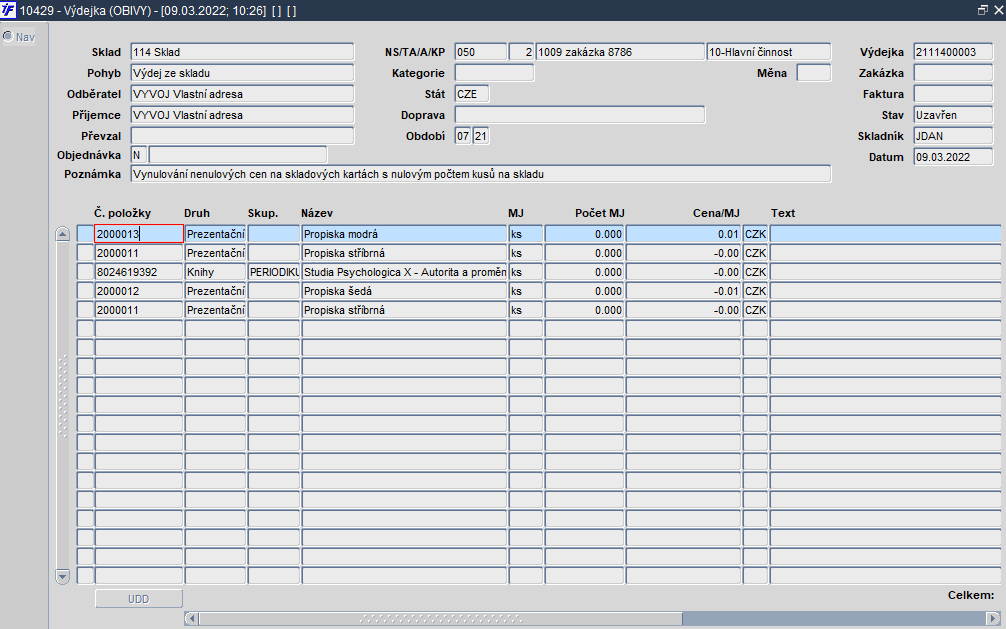Click the empty Měna field
The image size is (1006, 629).
(814, 73)
